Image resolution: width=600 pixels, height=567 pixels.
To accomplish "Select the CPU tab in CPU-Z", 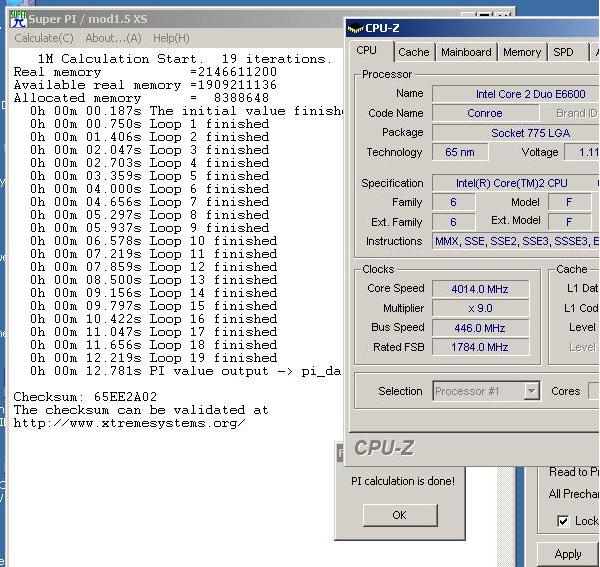I will click(367, 50).
